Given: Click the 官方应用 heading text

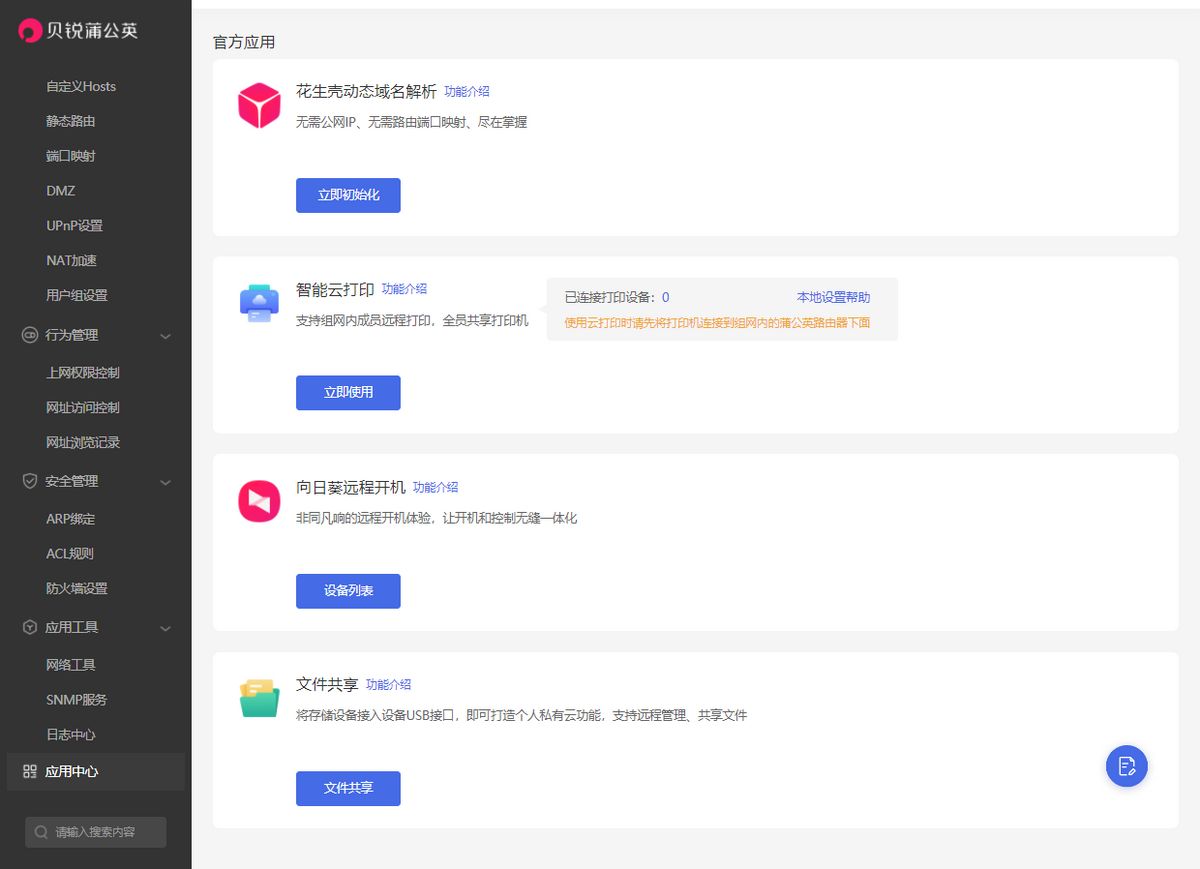Looking at the screenshot, I should tap(244, 42).
